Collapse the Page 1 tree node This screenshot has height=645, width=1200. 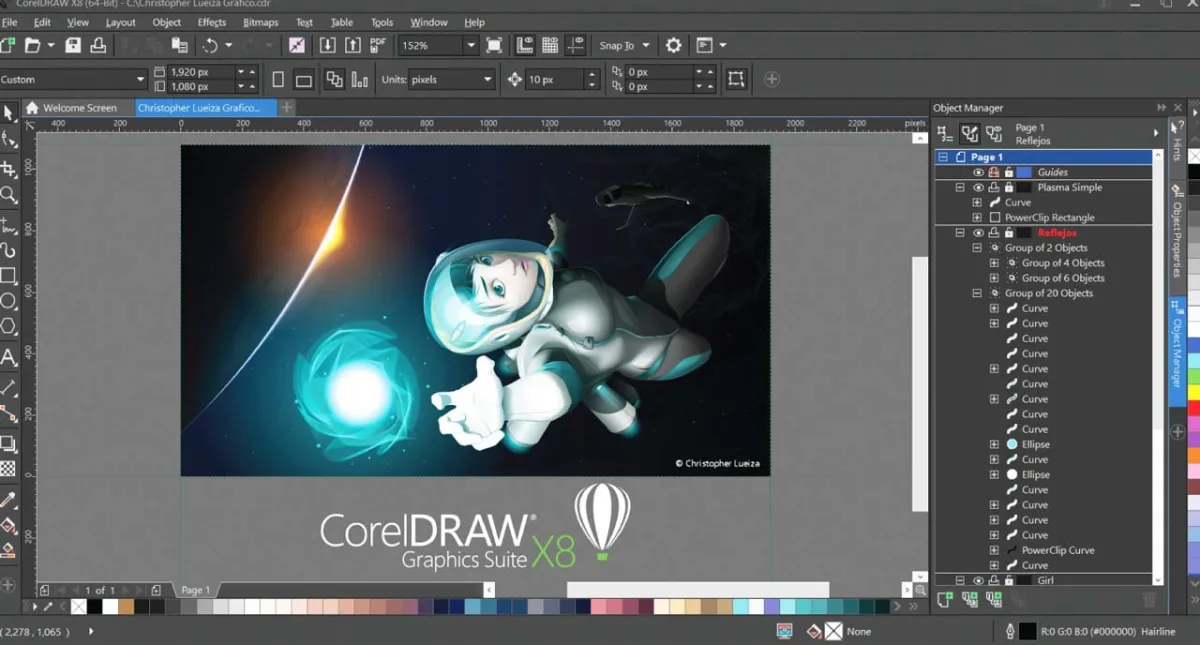943,157
